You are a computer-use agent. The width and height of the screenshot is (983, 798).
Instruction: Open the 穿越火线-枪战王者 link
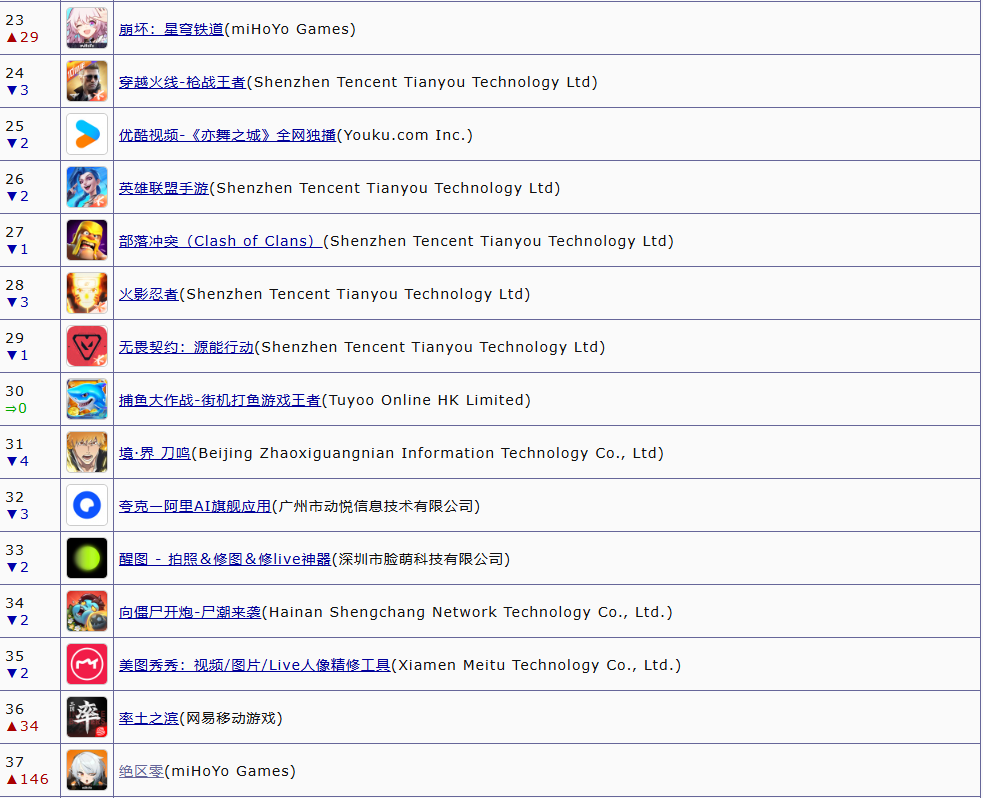182,82
